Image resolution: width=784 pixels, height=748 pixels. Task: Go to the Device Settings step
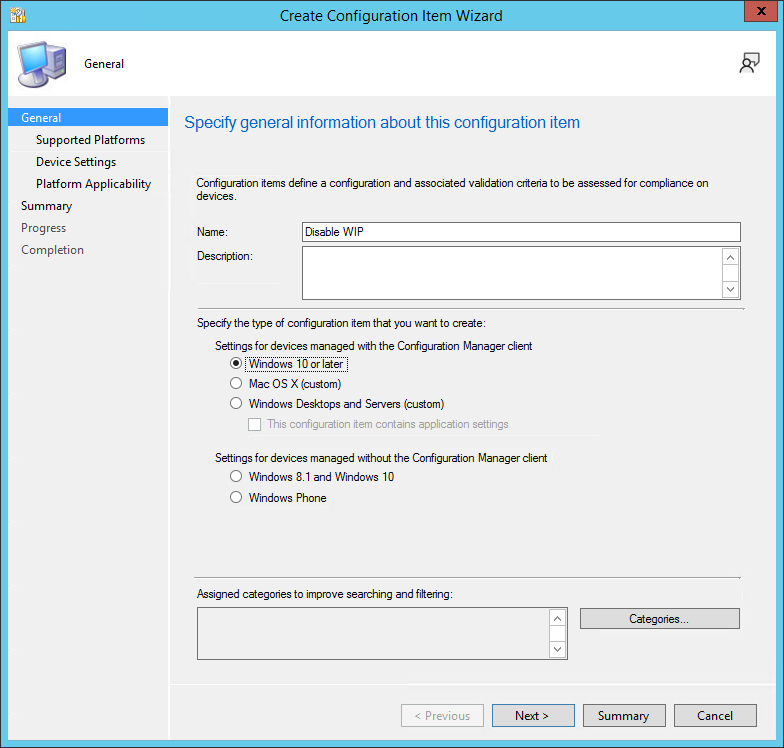[x=76, y=162]
